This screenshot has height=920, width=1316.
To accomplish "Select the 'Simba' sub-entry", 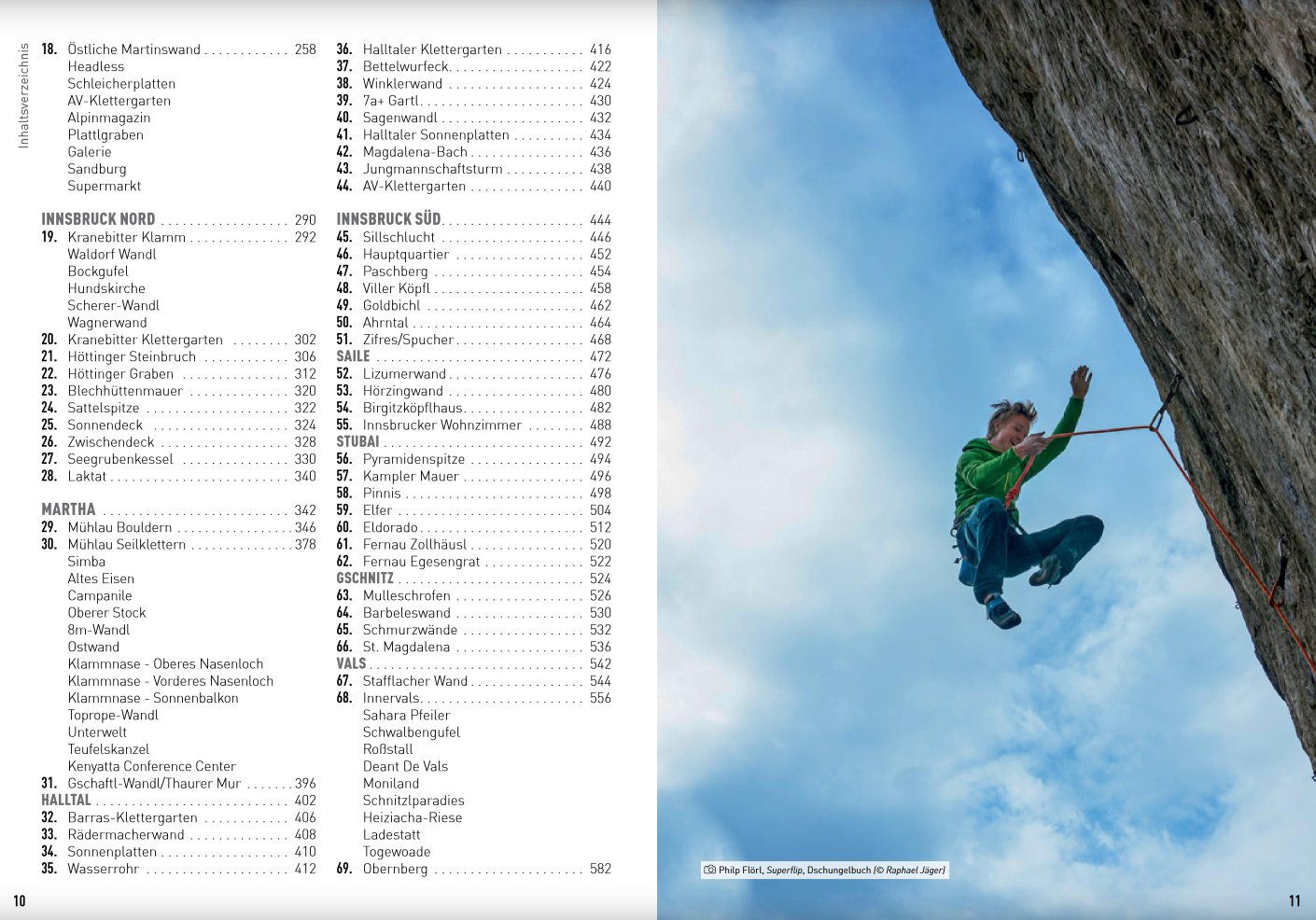I will point(87,562).
